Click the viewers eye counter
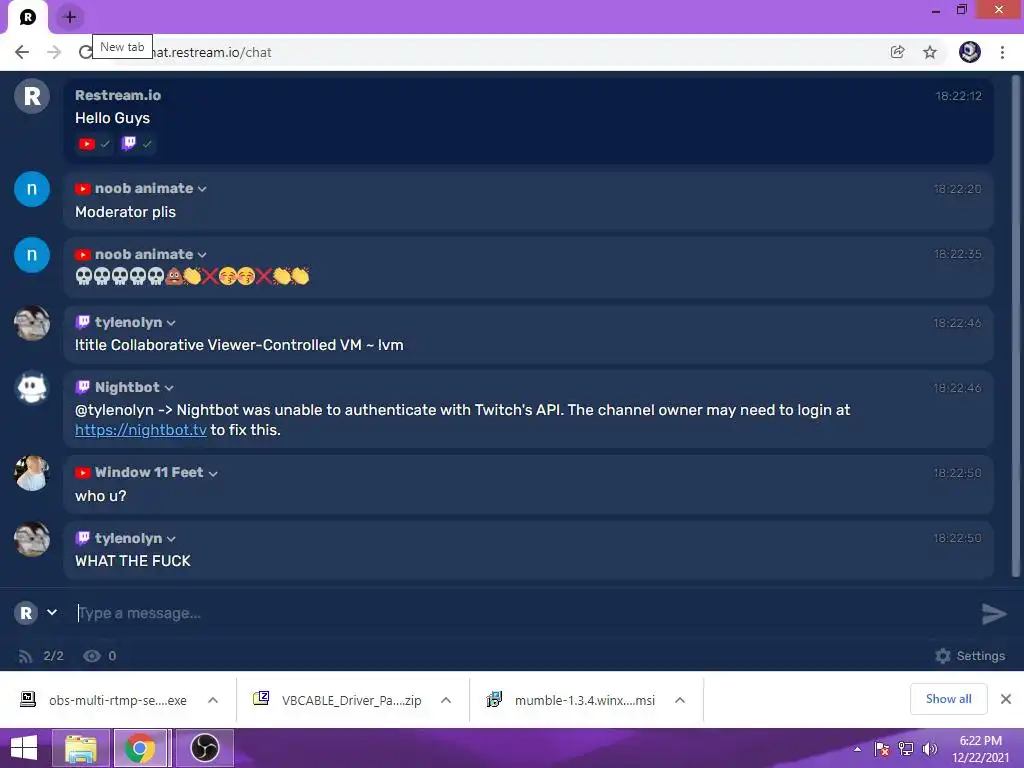1024x768 pixels. click(99, 656)
